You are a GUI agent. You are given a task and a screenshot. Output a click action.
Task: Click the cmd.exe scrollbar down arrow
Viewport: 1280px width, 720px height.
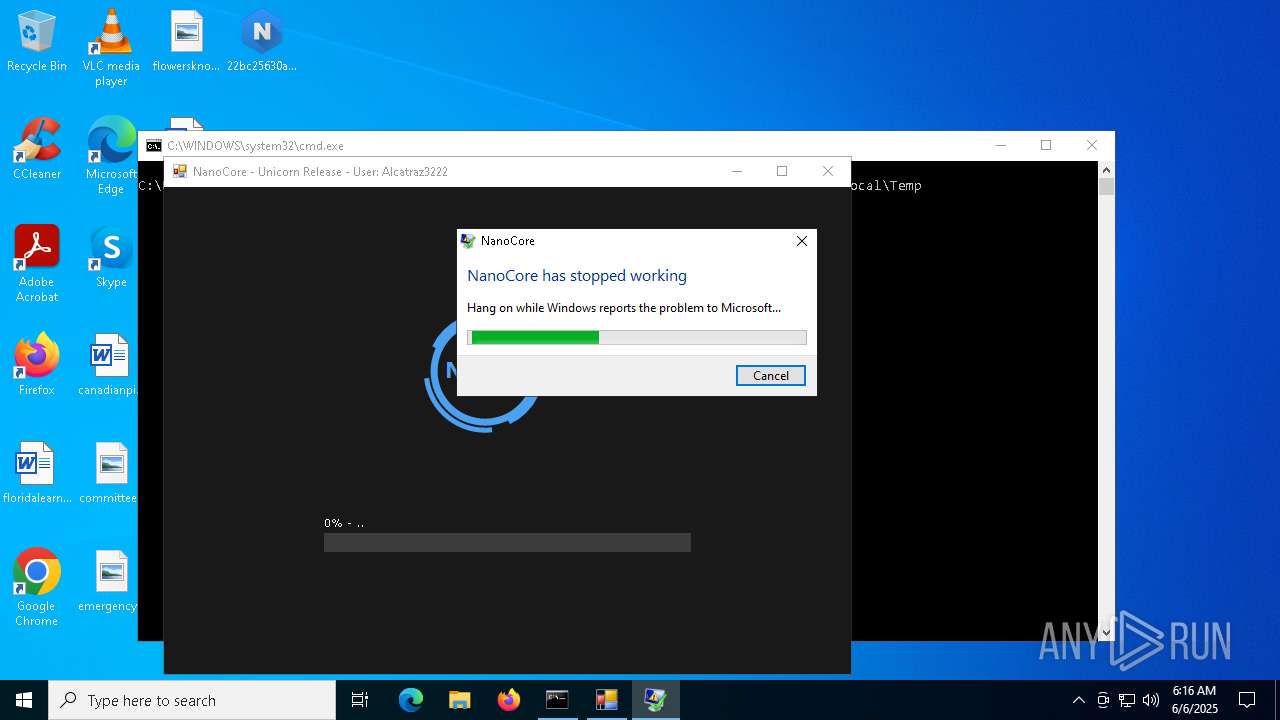(1106, 632)
